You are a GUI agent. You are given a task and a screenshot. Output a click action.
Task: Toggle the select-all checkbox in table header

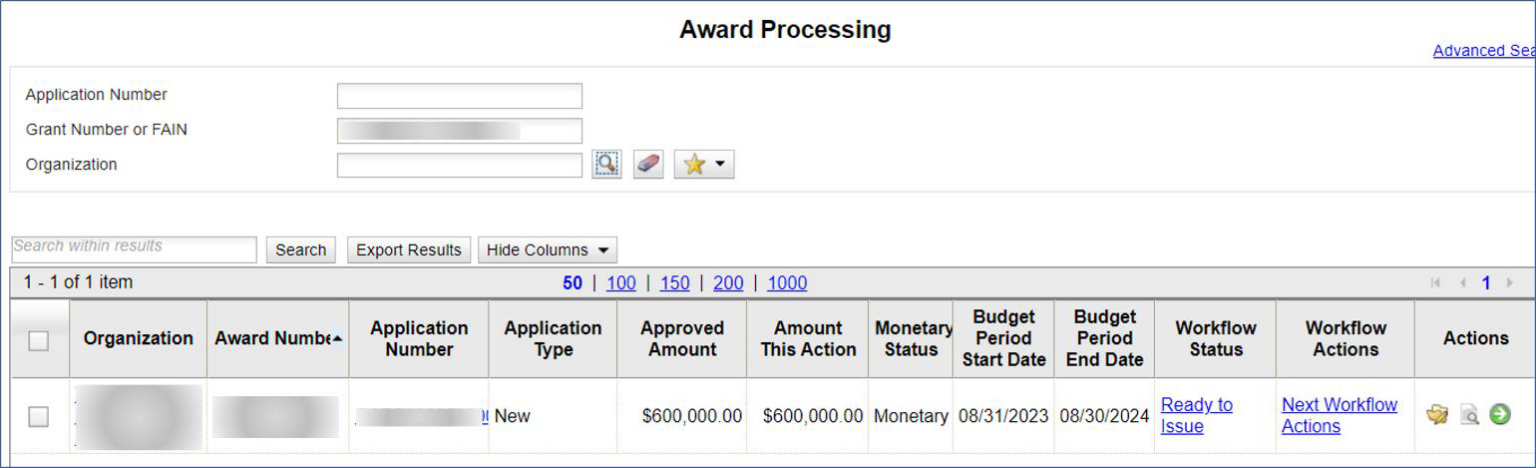click(x=38, y=341)
